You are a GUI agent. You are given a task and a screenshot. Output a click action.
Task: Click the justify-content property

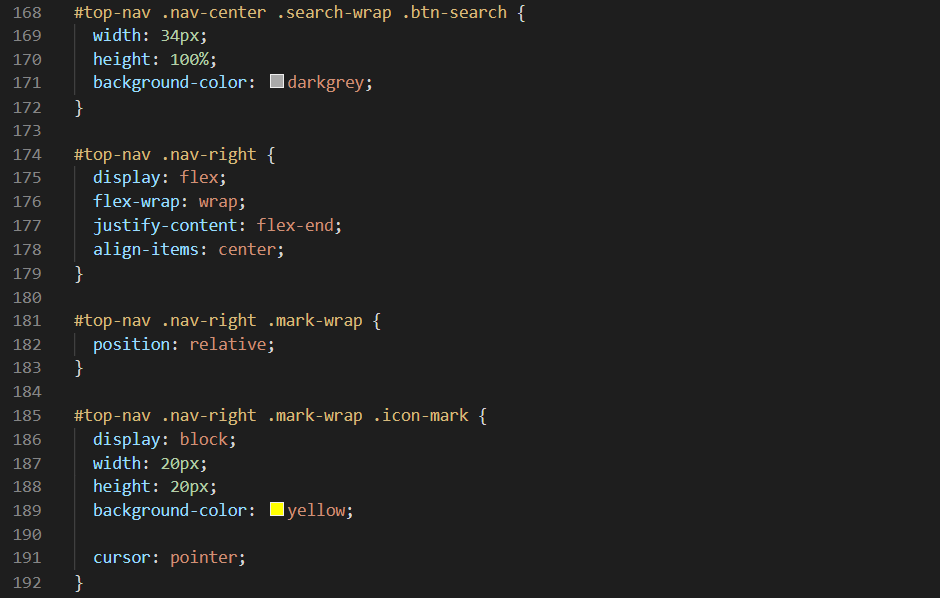coord(165,225)
